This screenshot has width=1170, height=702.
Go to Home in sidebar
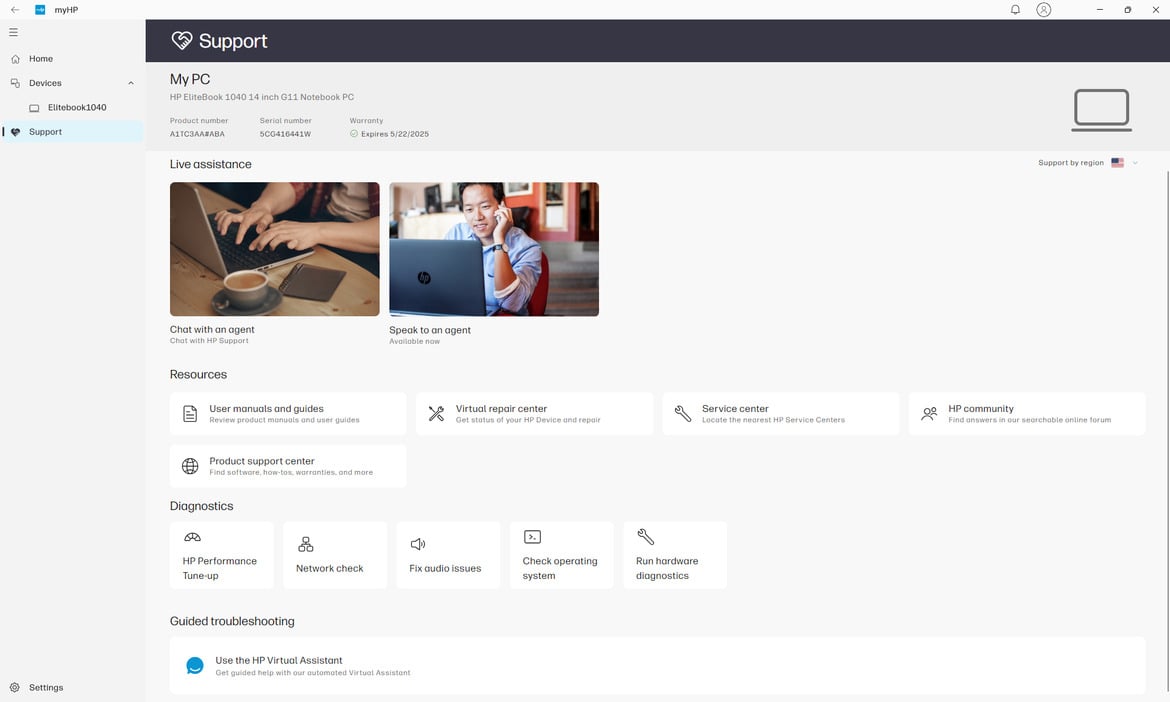(x=72, y=59)
